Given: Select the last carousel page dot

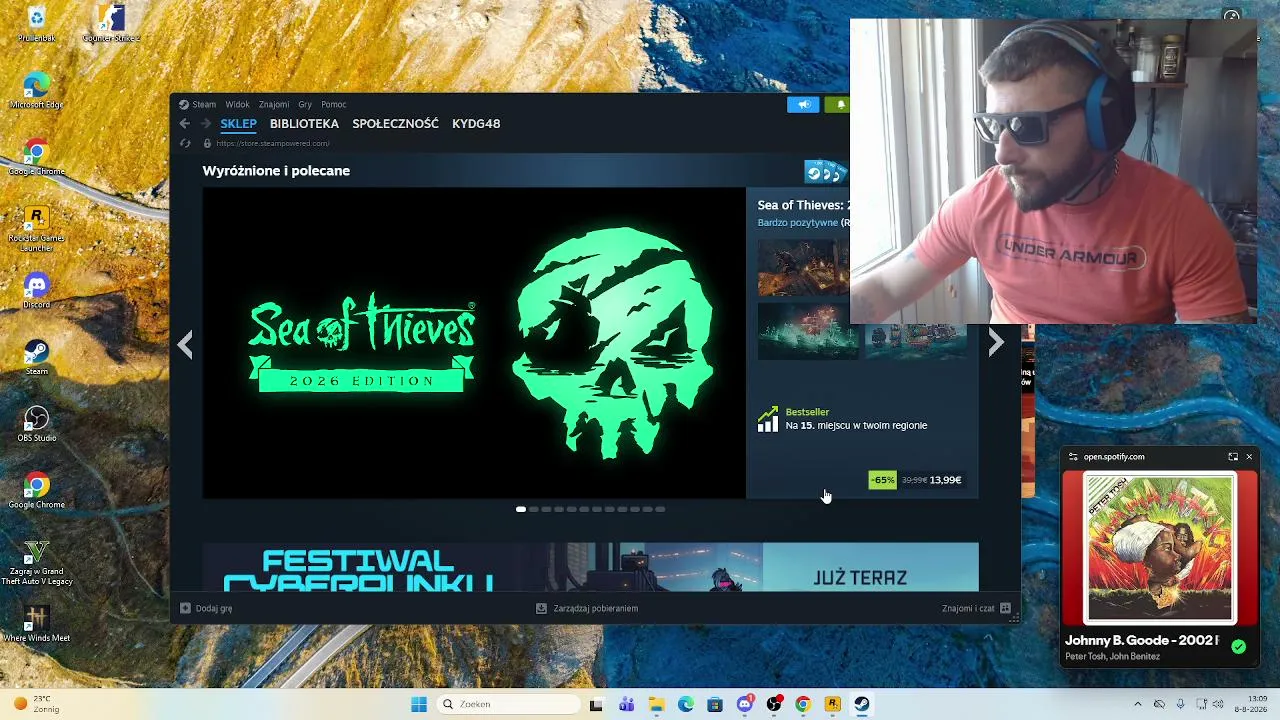Looking at the screenshot, I should coord(660,509).
